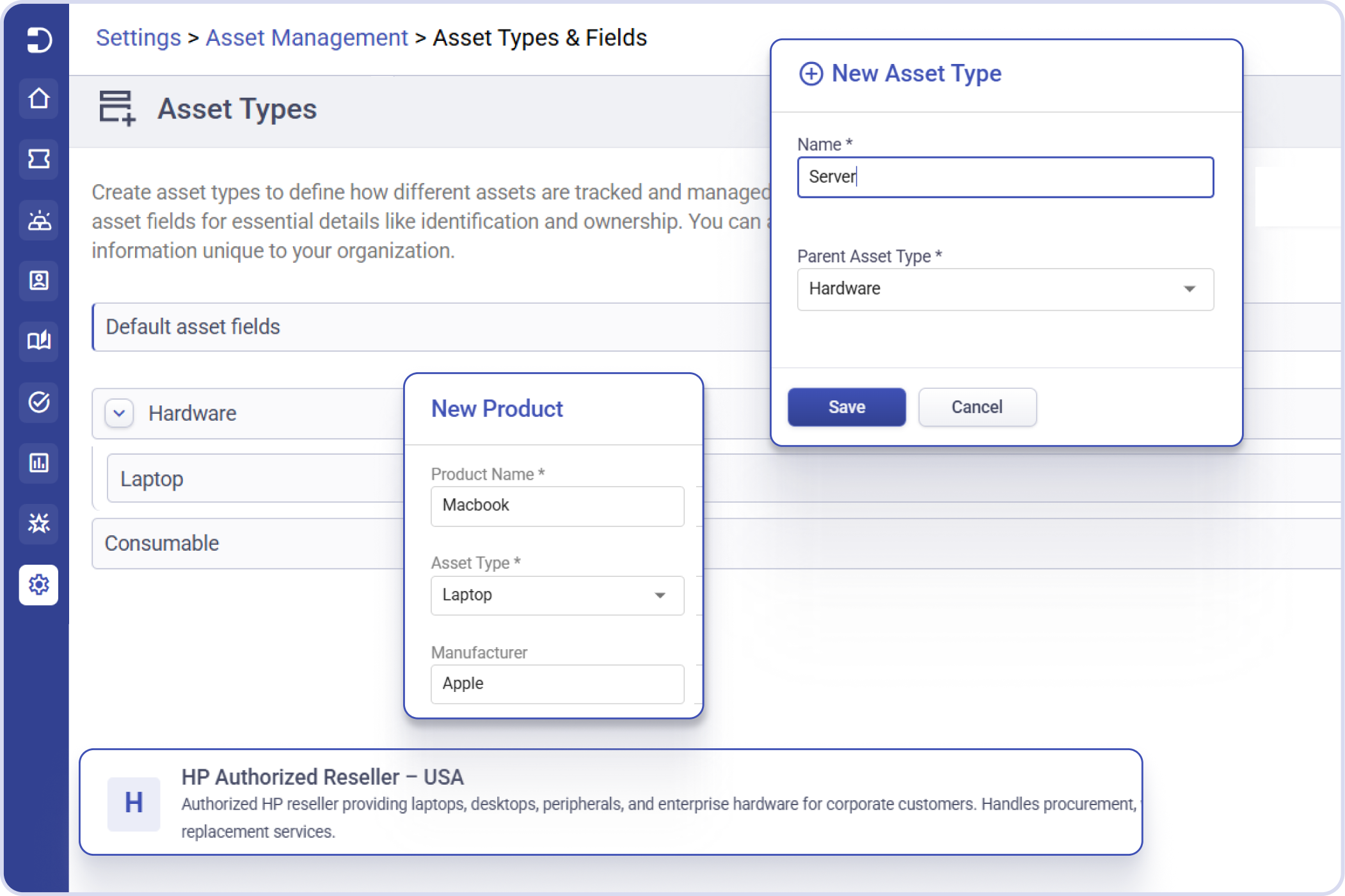Click the Product Name field with Macbook

[557, 506]
